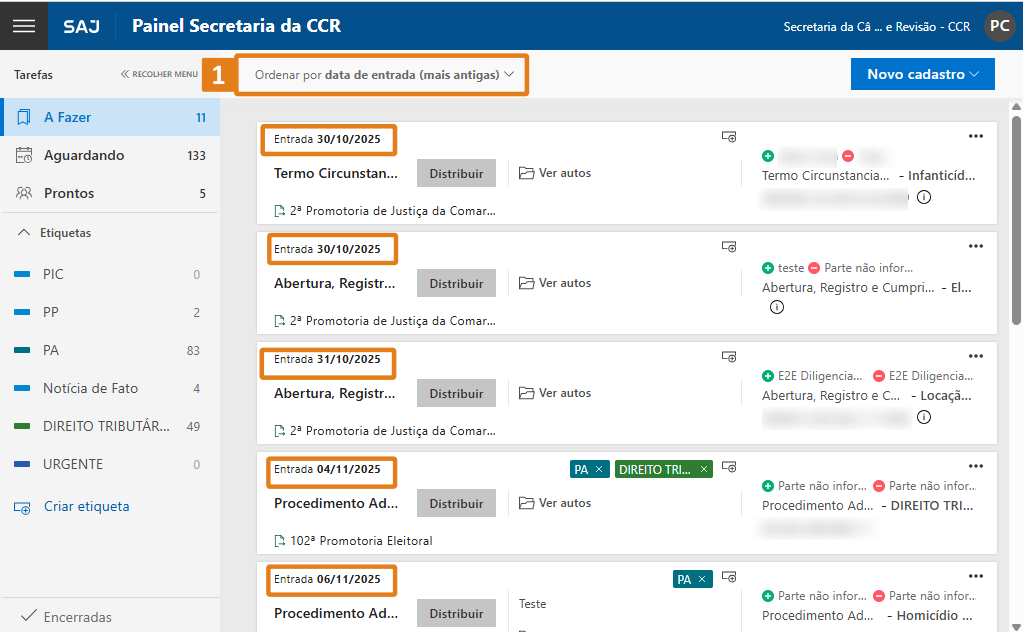The height and width of the screenshot is (632, 1023).
Task: Open three-dots menu on fourth card
Action: (x=975, y=467)
